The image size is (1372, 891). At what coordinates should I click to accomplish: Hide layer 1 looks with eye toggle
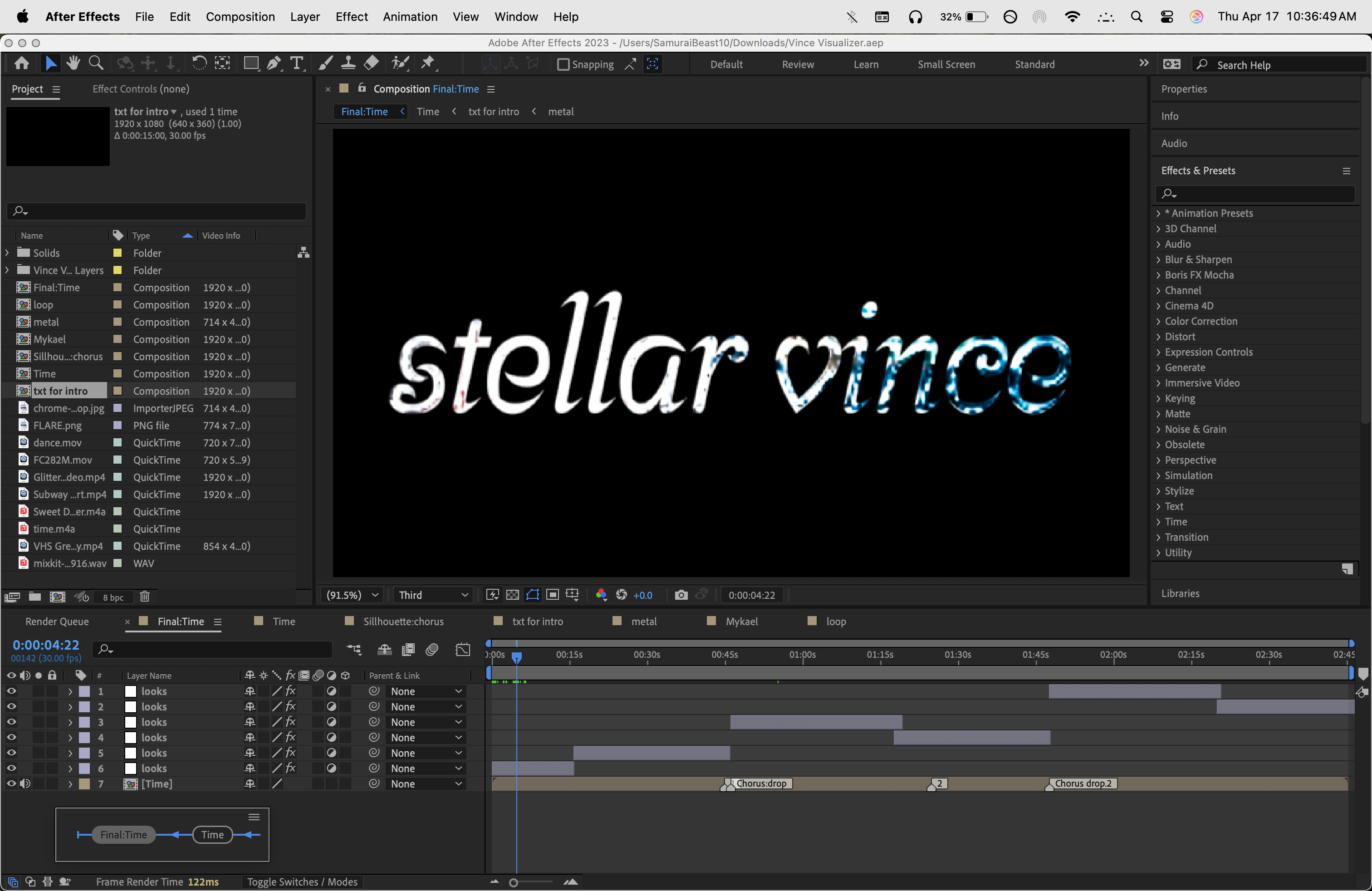pos(11,691)
